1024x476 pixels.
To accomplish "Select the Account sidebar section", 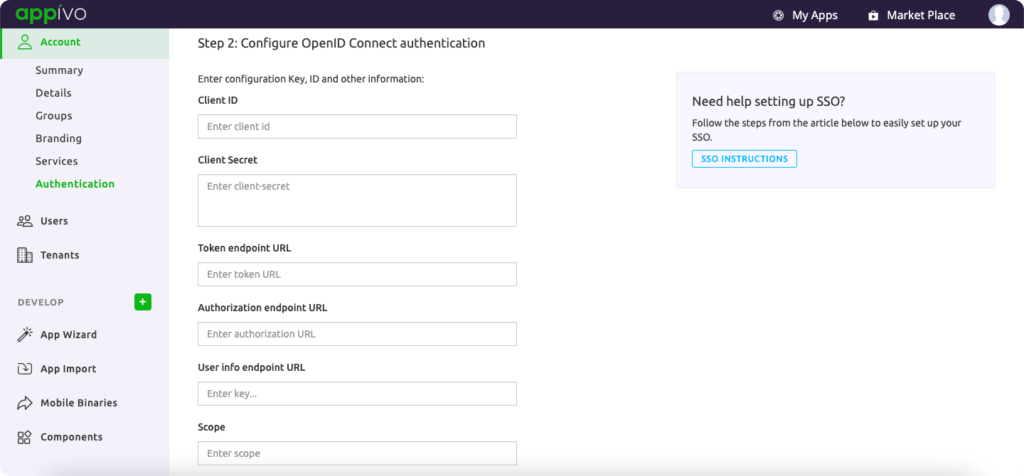I will tap(84, 42).
